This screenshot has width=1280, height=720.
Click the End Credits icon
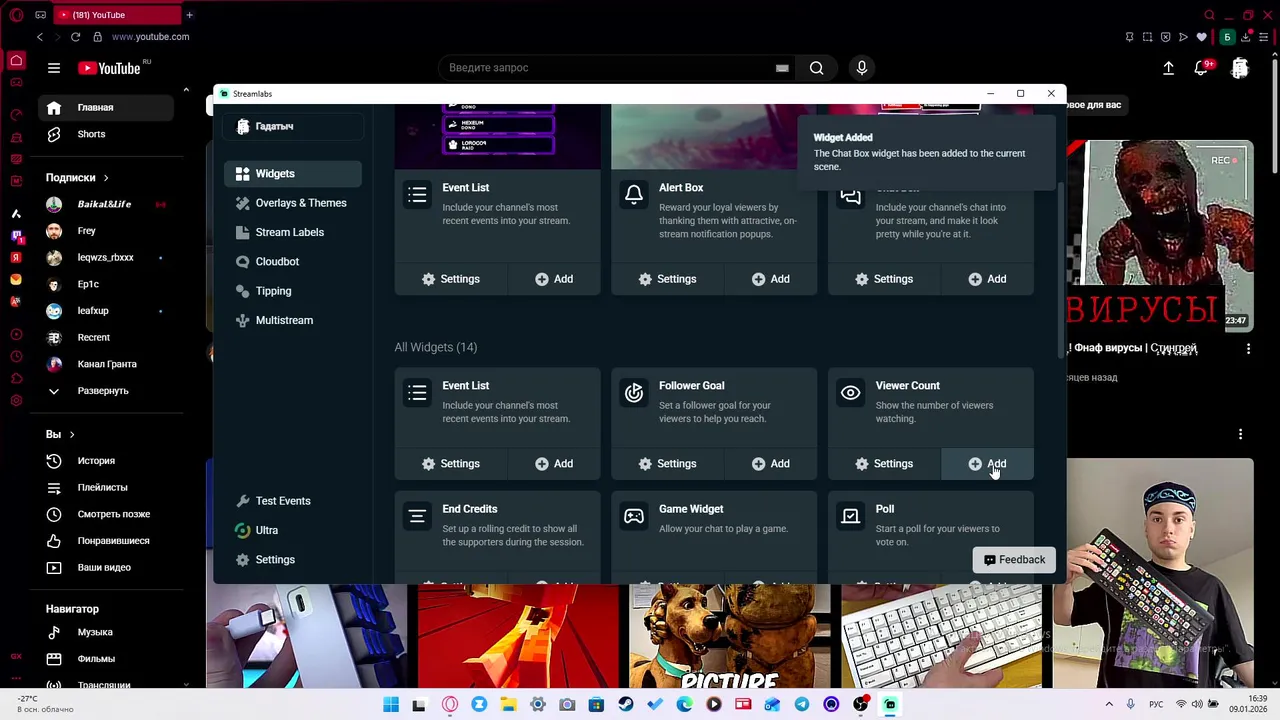[417, 516]
